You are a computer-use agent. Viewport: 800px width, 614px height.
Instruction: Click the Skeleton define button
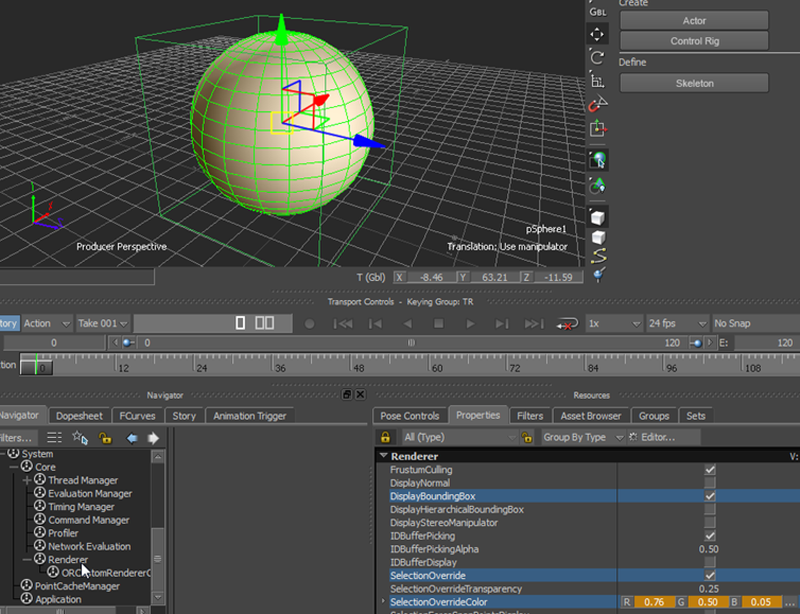(x=694, y=83)
